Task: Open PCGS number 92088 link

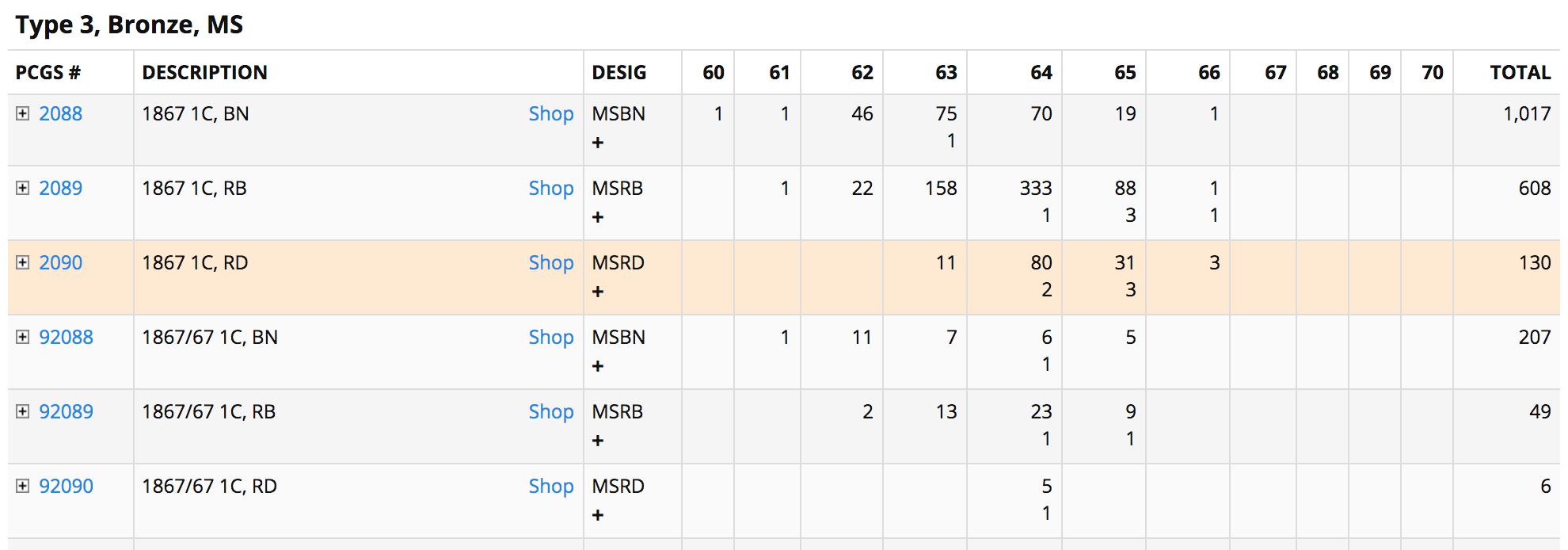Action: click(67, 337)
